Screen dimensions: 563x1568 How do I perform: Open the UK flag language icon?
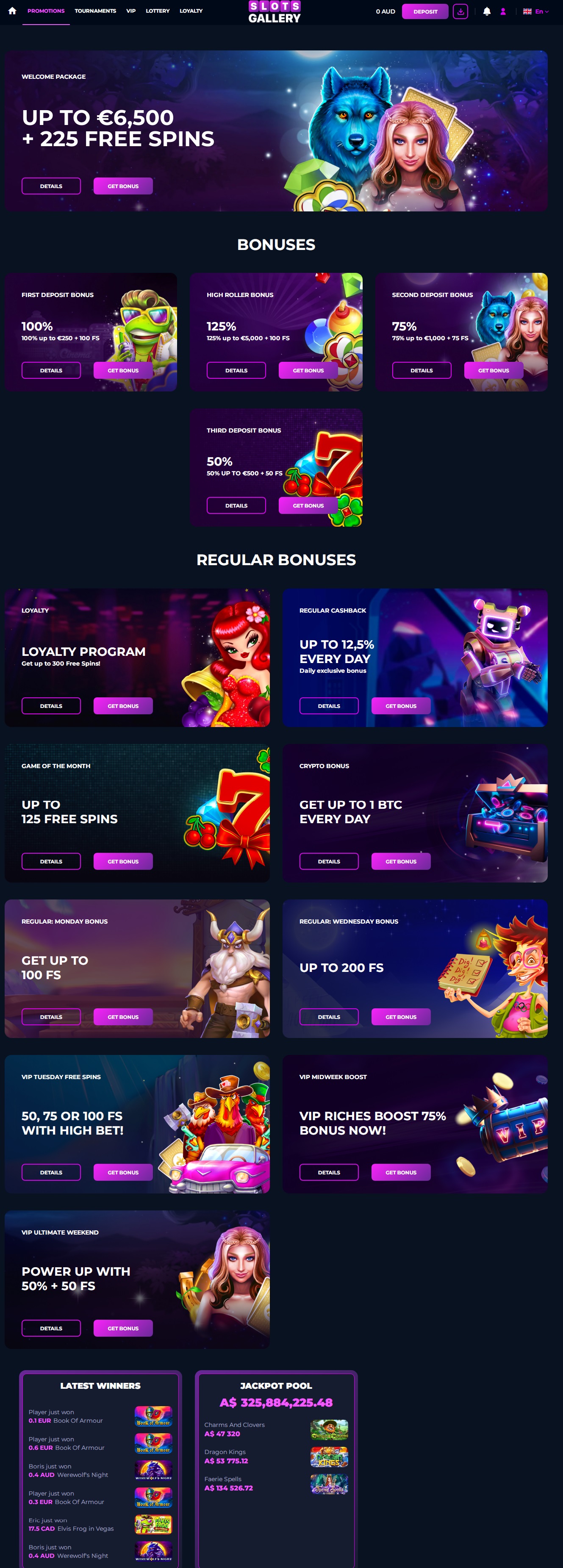click(x=527, y=11)
